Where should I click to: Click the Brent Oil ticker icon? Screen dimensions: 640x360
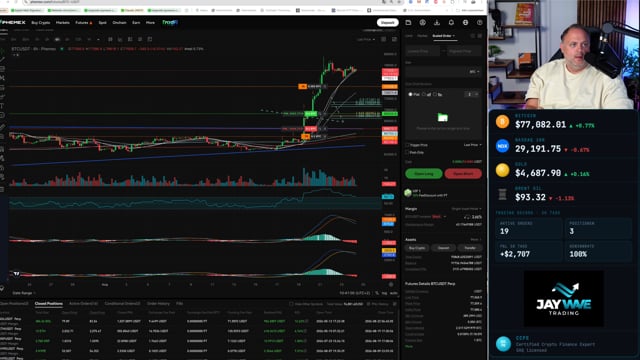coord(502,194)
